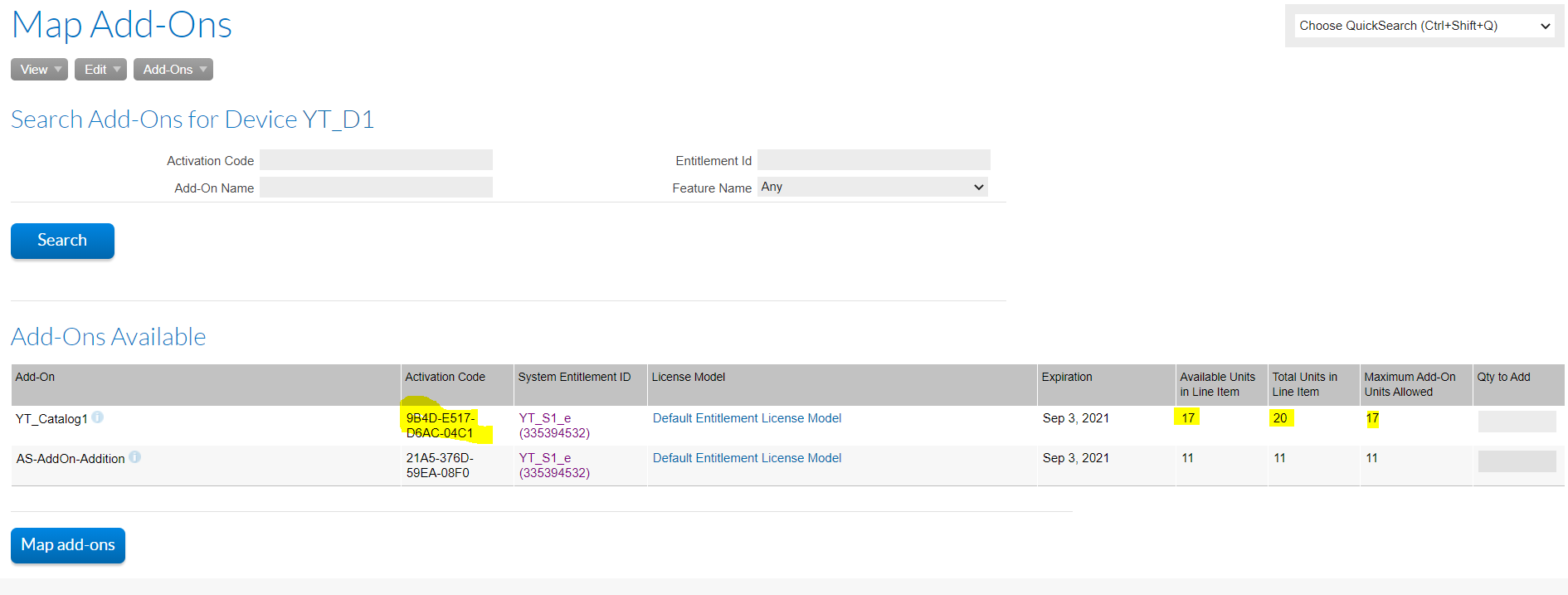Click available units 17 in YT_Catalog1 row

point(1188,418)
